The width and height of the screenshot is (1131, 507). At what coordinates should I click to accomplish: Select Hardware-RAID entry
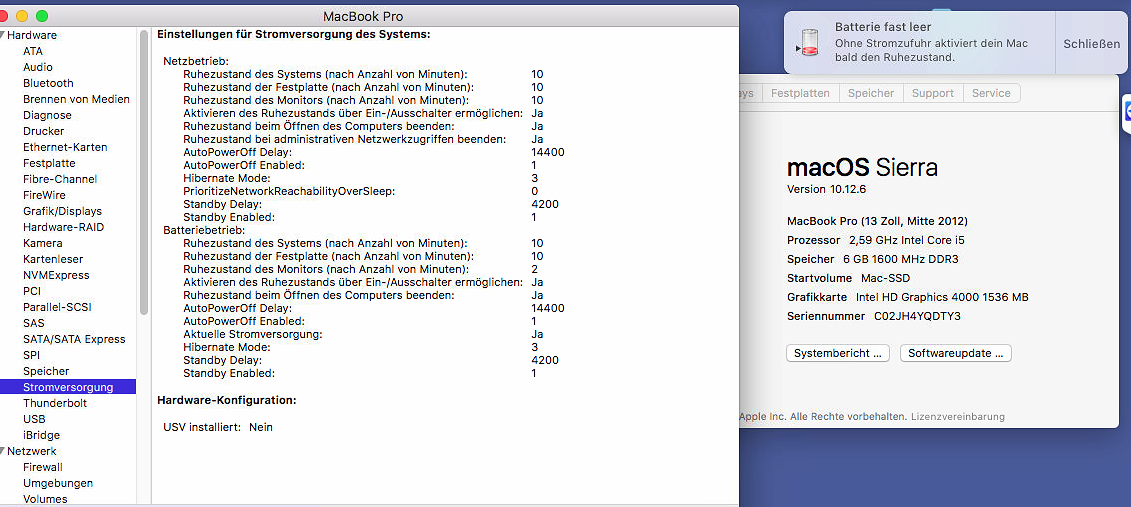tap(63, 227)
